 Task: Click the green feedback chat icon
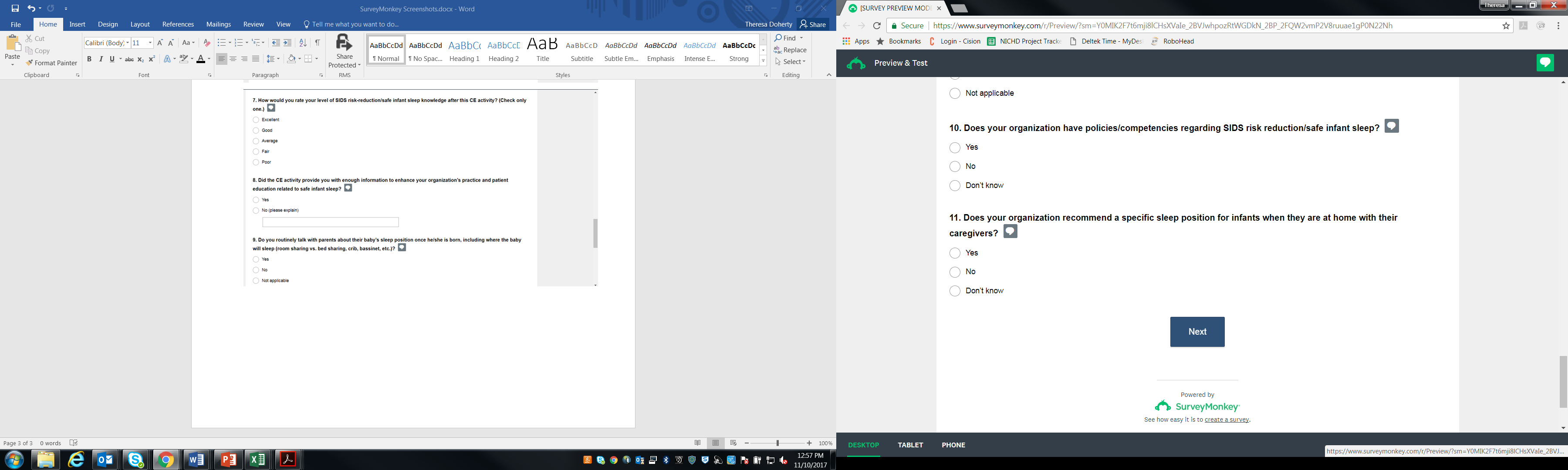1545,63
